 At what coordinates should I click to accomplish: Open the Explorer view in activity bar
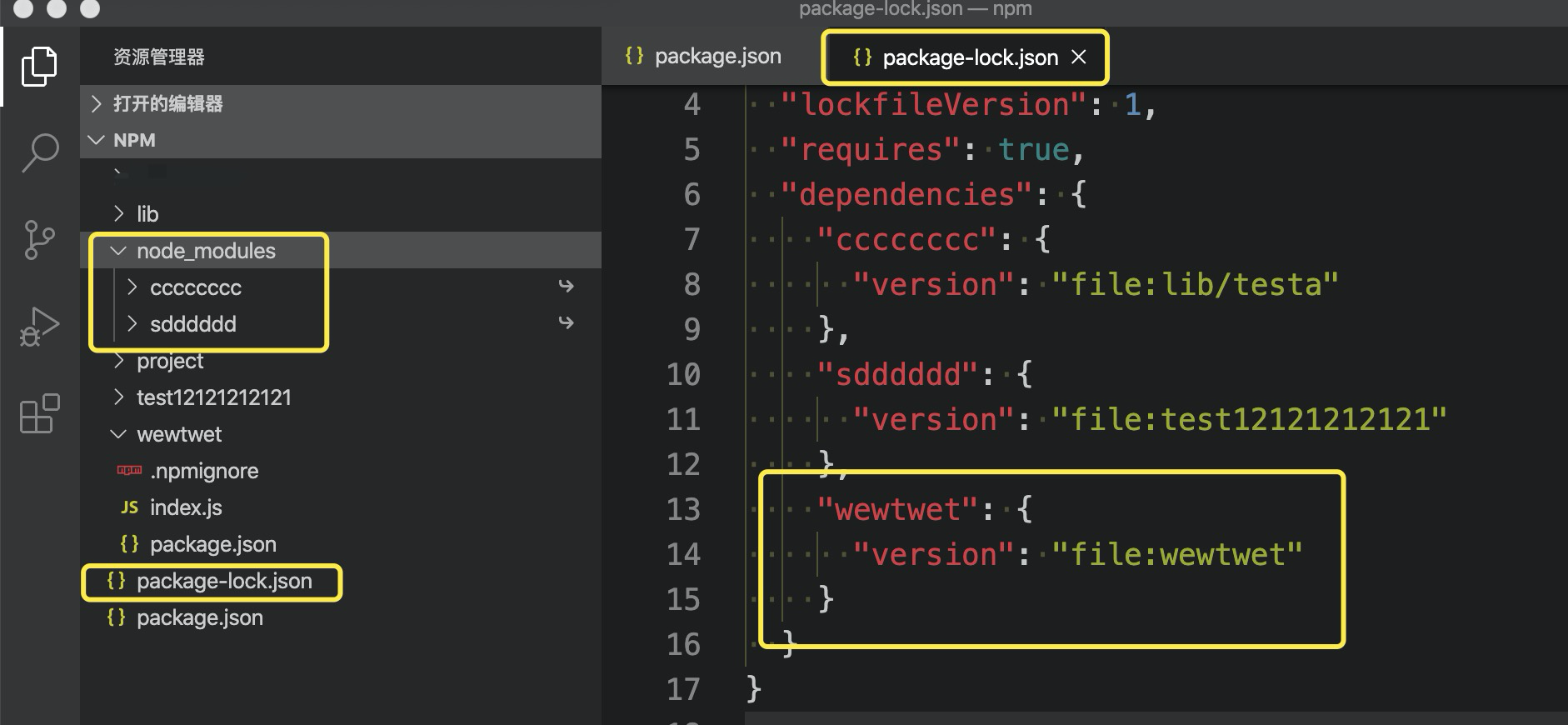(x=39, y=67)
